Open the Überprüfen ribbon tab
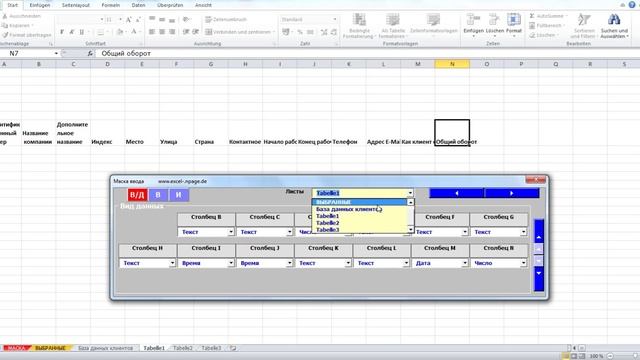640x360 pixels. coord(170,5)
